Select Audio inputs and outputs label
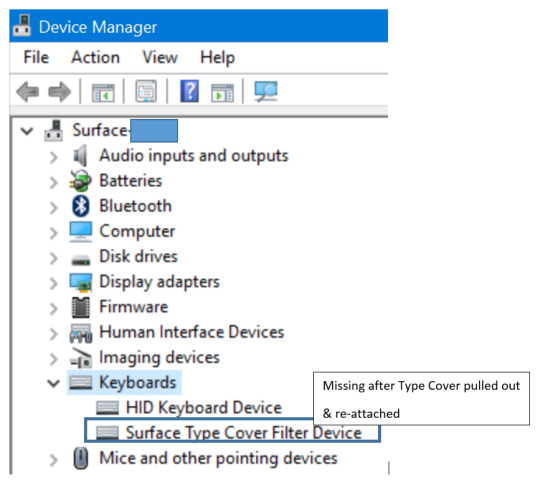This screenshot has height=482, width=540. 194,156
